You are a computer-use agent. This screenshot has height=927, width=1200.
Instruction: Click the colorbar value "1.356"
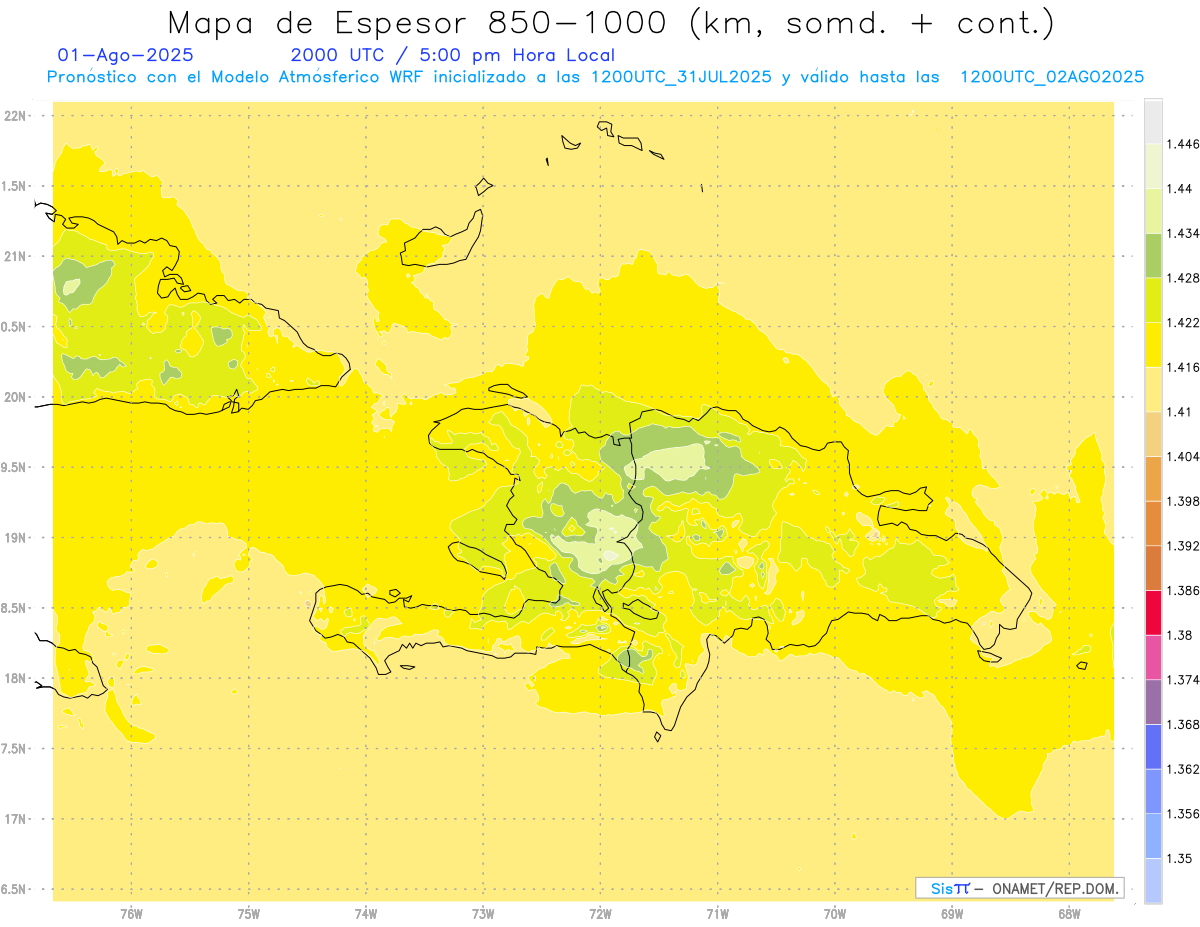[1182, 814]
